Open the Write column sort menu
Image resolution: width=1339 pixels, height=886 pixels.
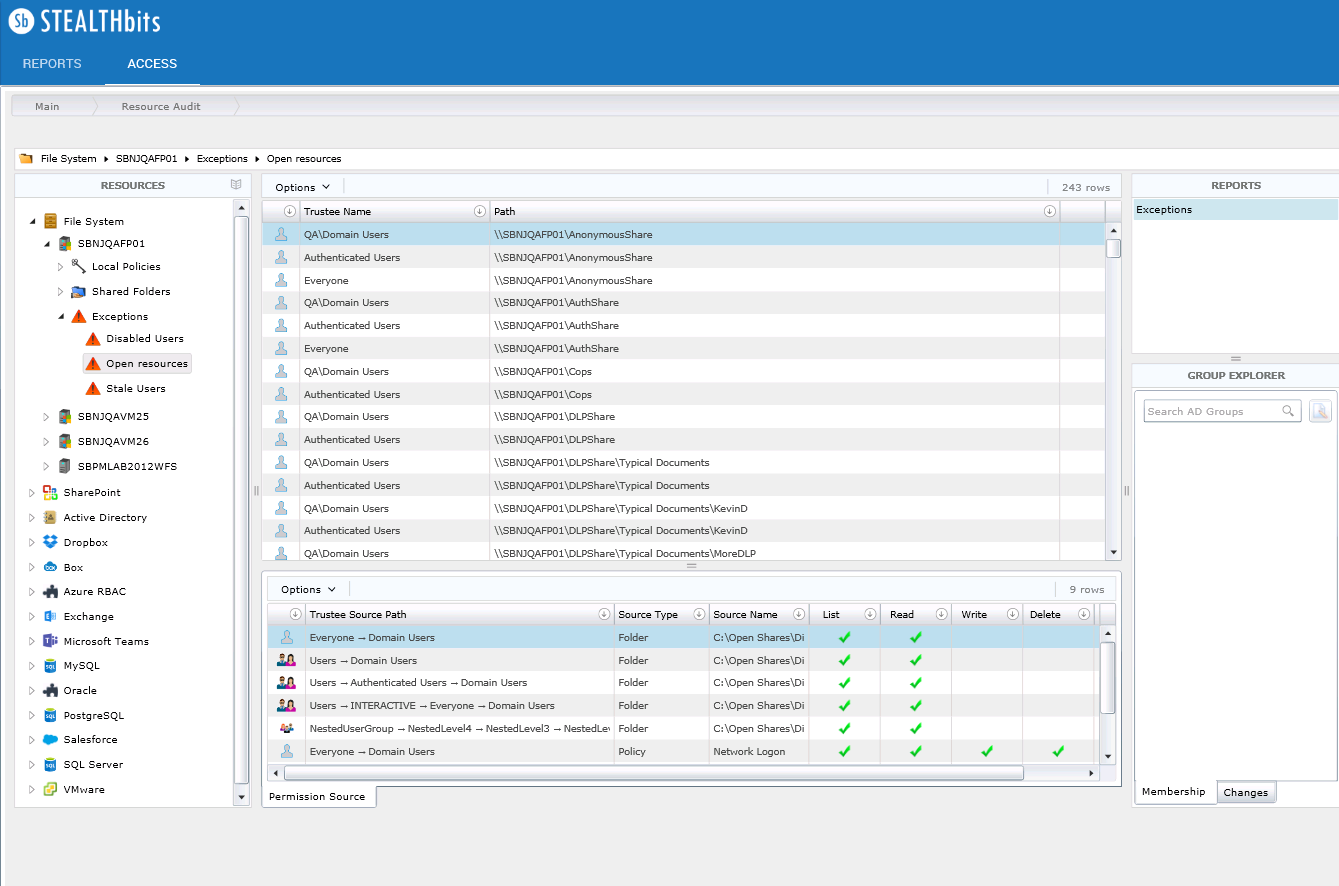(x=1012, y=614)
